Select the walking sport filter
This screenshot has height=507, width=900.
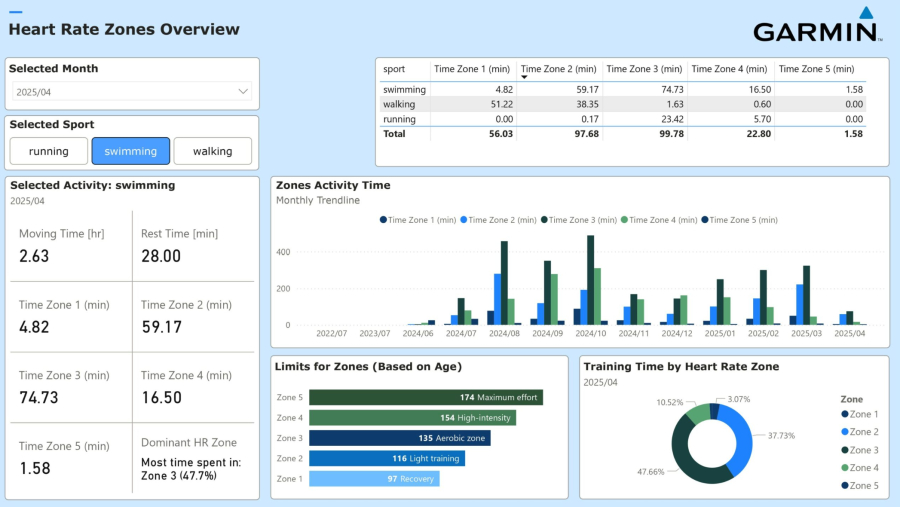pyautogui.click(x=212, y=151)
